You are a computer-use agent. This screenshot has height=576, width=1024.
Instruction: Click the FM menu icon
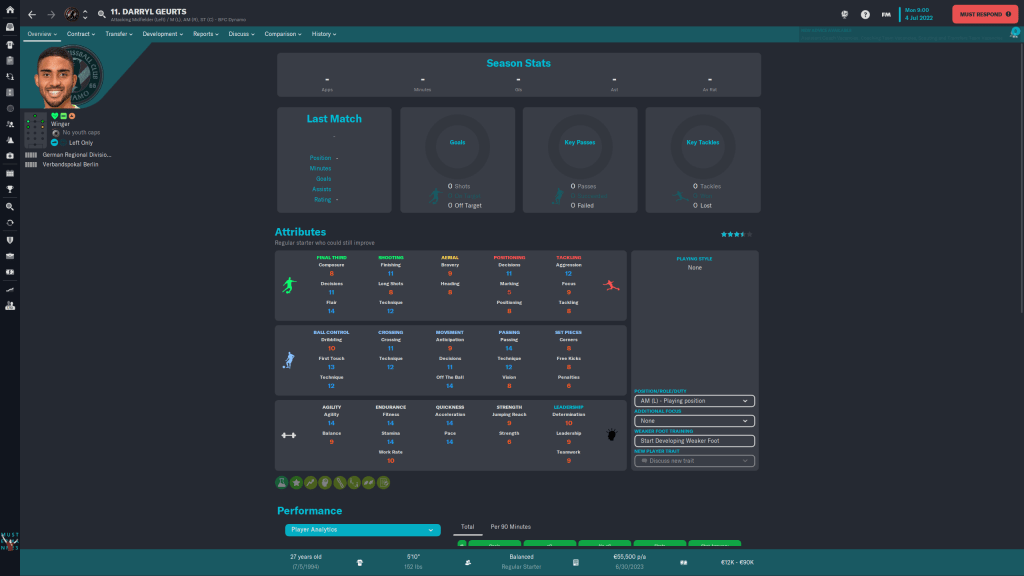(x=886, y=15)
